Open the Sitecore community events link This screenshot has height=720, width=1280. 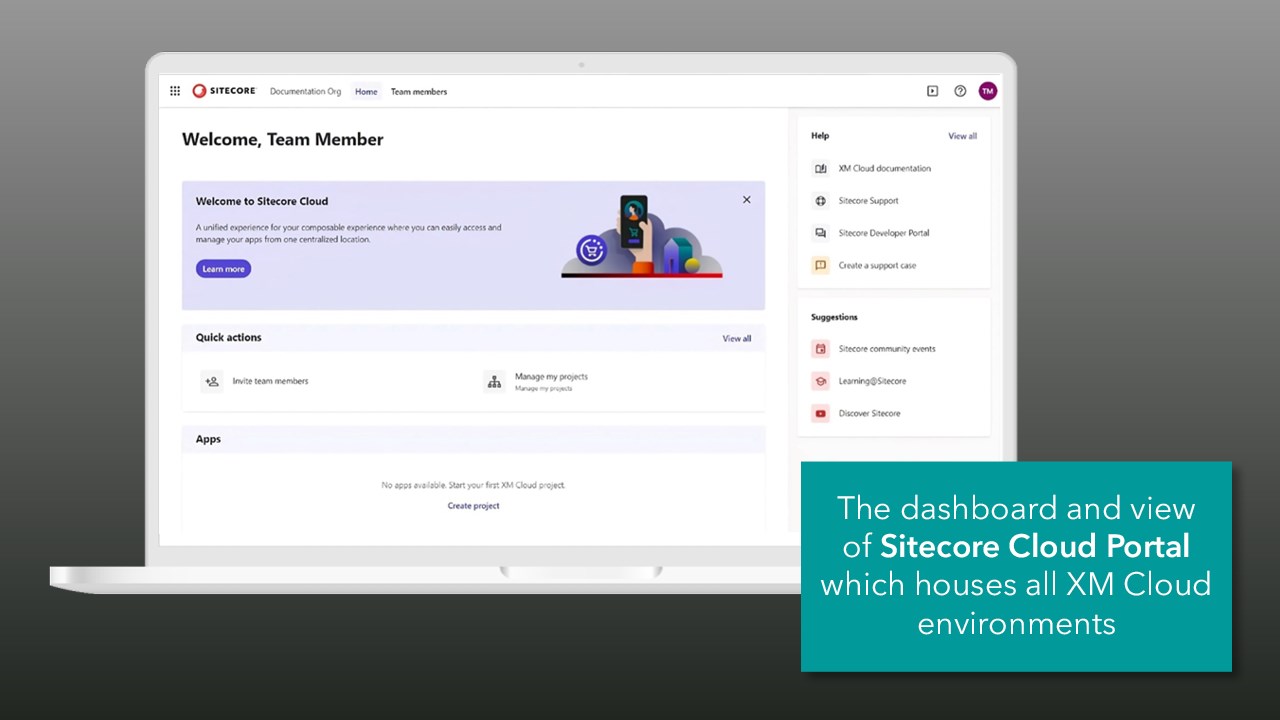tap(887, 349)
